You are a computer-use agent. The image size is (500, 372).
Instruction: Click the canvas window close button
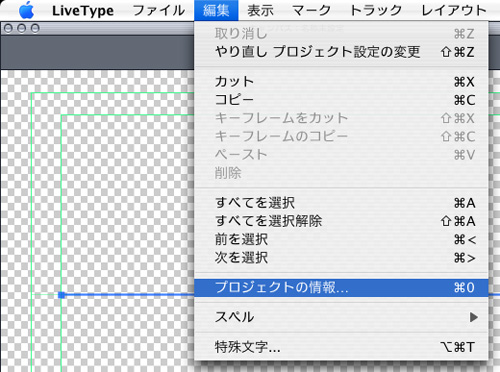coord(8,29)
